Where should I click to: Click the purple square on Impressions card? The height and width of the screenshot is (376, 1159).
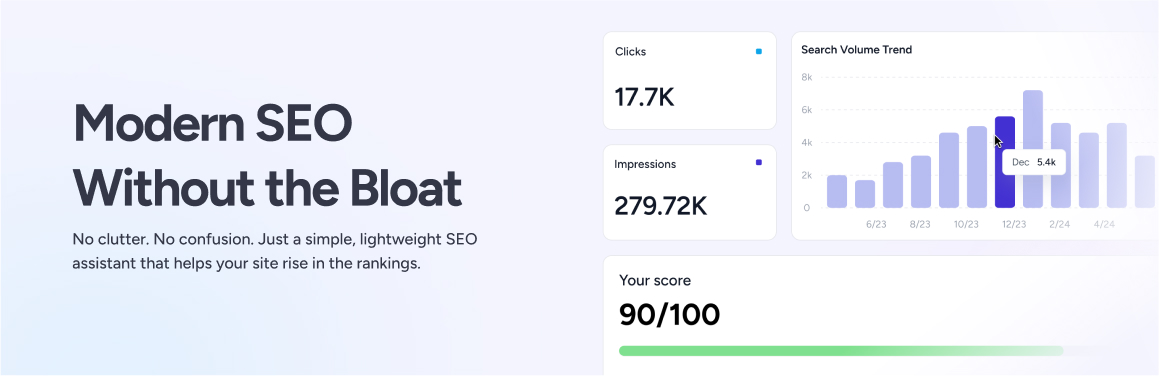(758, 163)
